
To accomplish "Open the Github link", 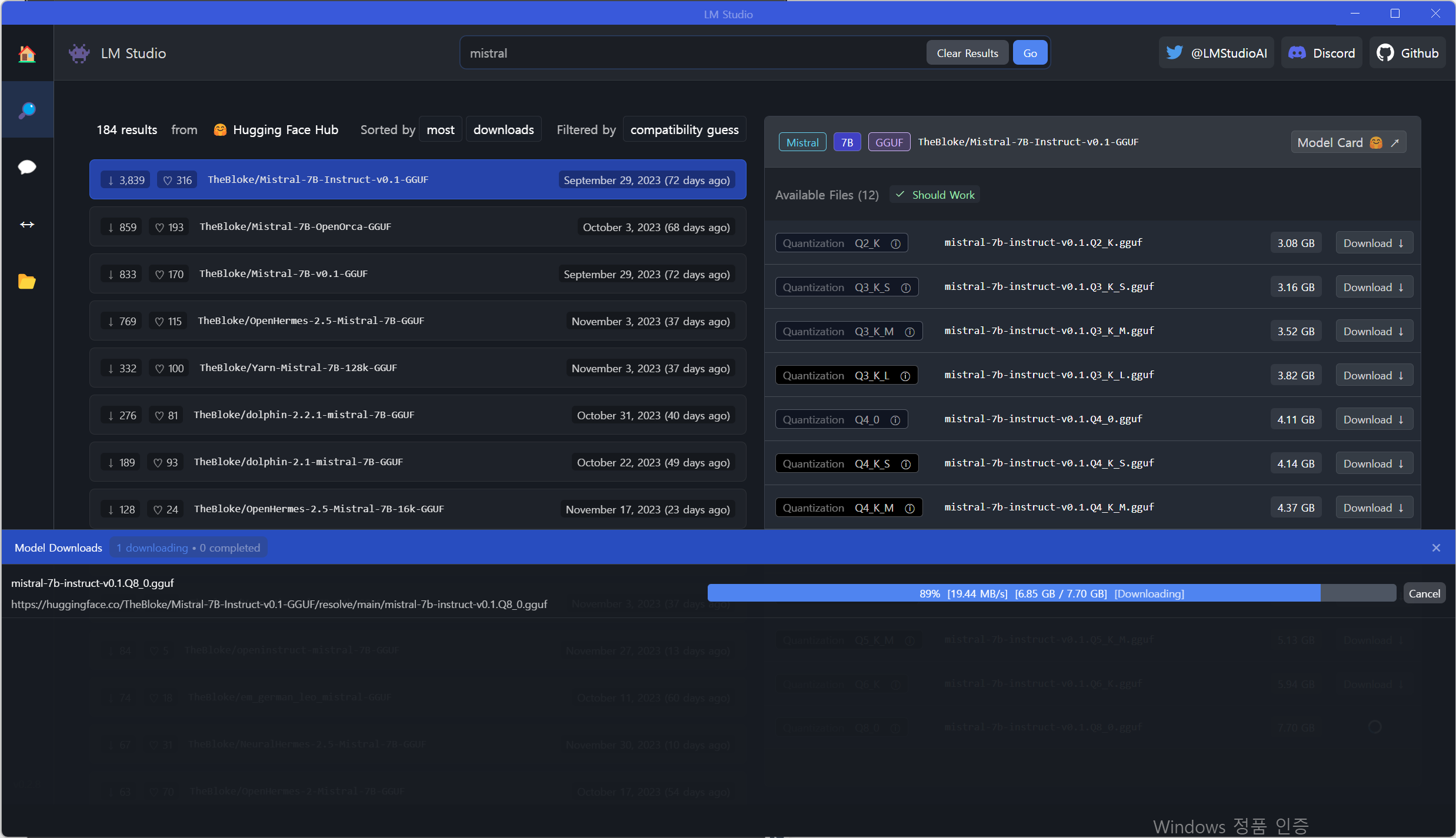I will [1407, 53].
